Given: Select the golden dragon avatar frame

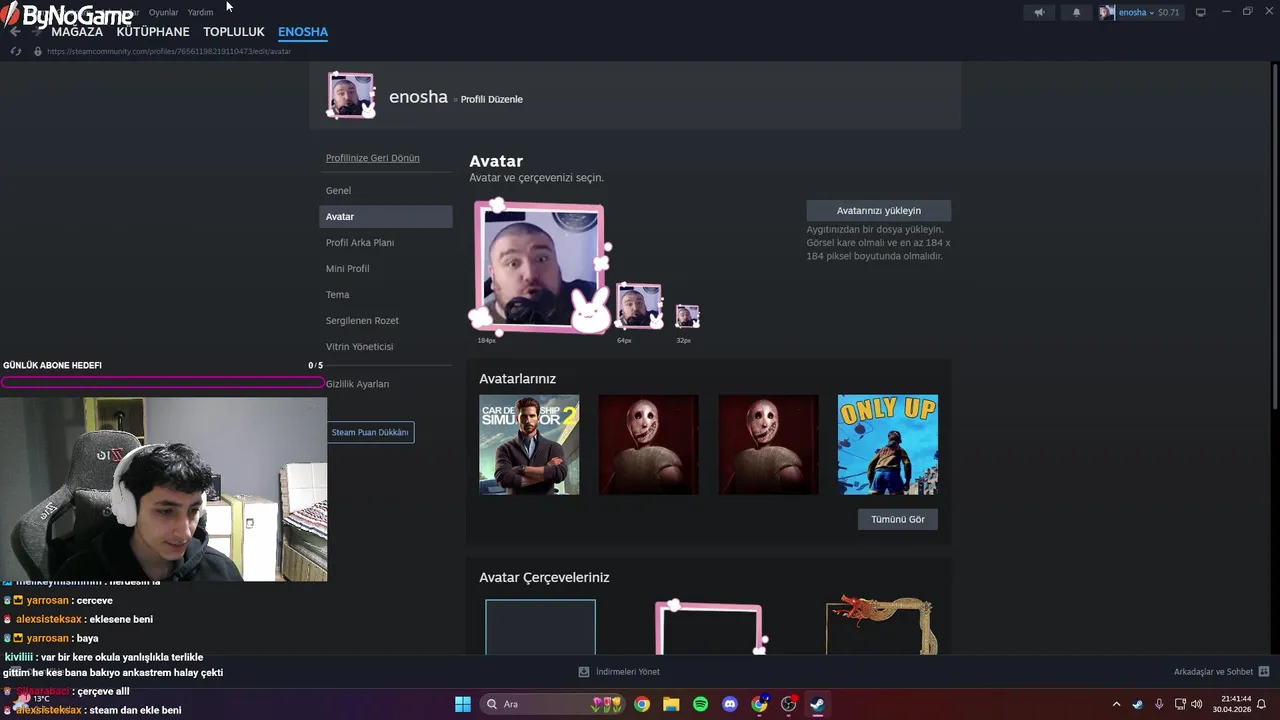Looking at the screenshot, I should (x=881, y=625).
